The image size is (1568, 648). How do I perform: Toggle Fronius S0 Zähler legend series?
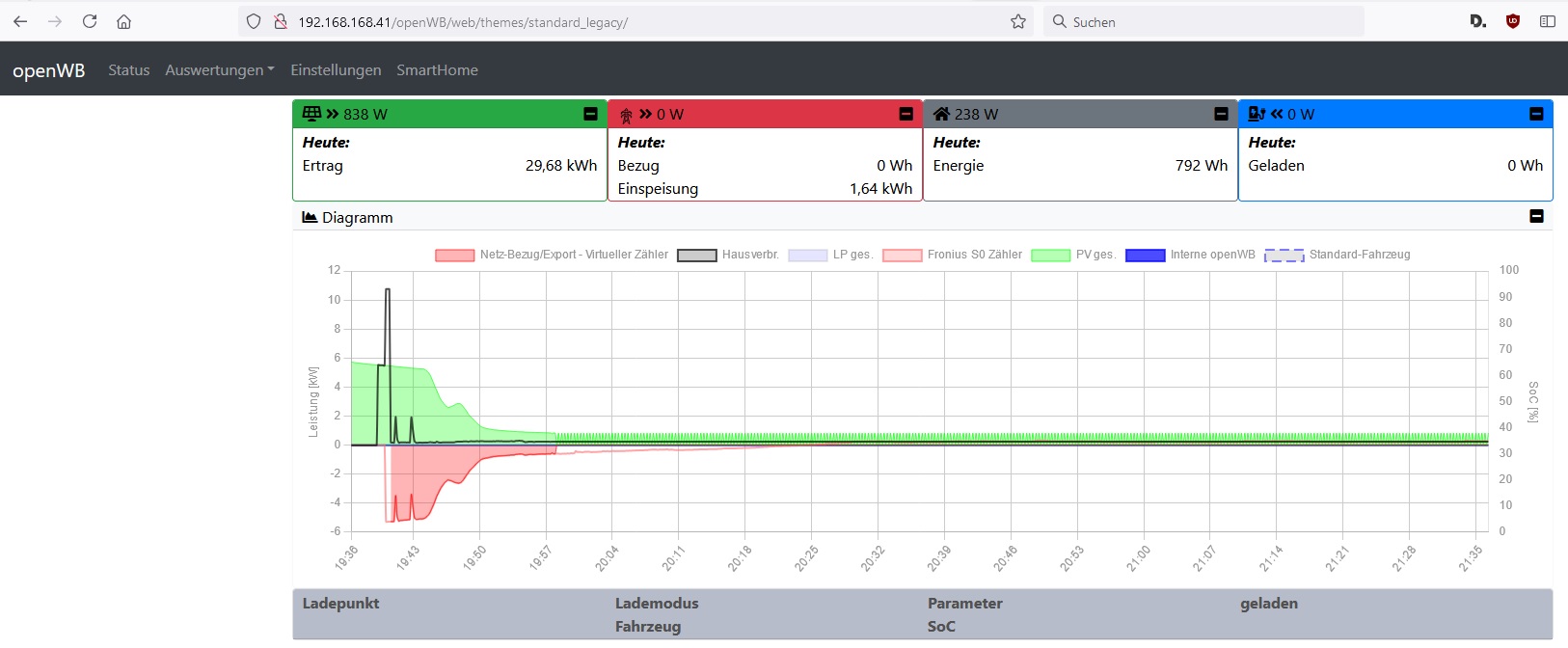[x=953, y=255]
